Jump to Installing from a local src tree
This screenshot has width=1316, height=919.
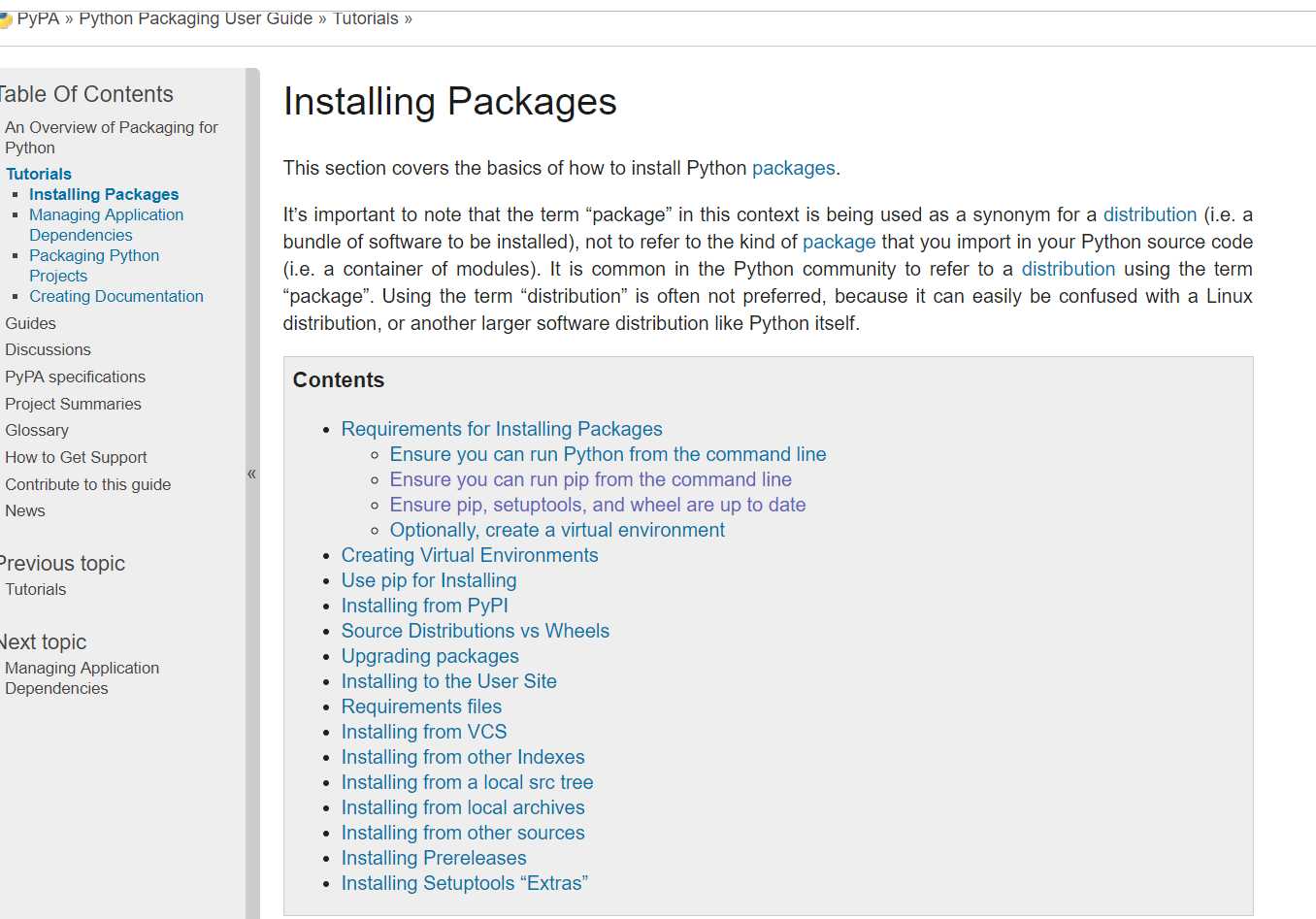coord(467,782)
